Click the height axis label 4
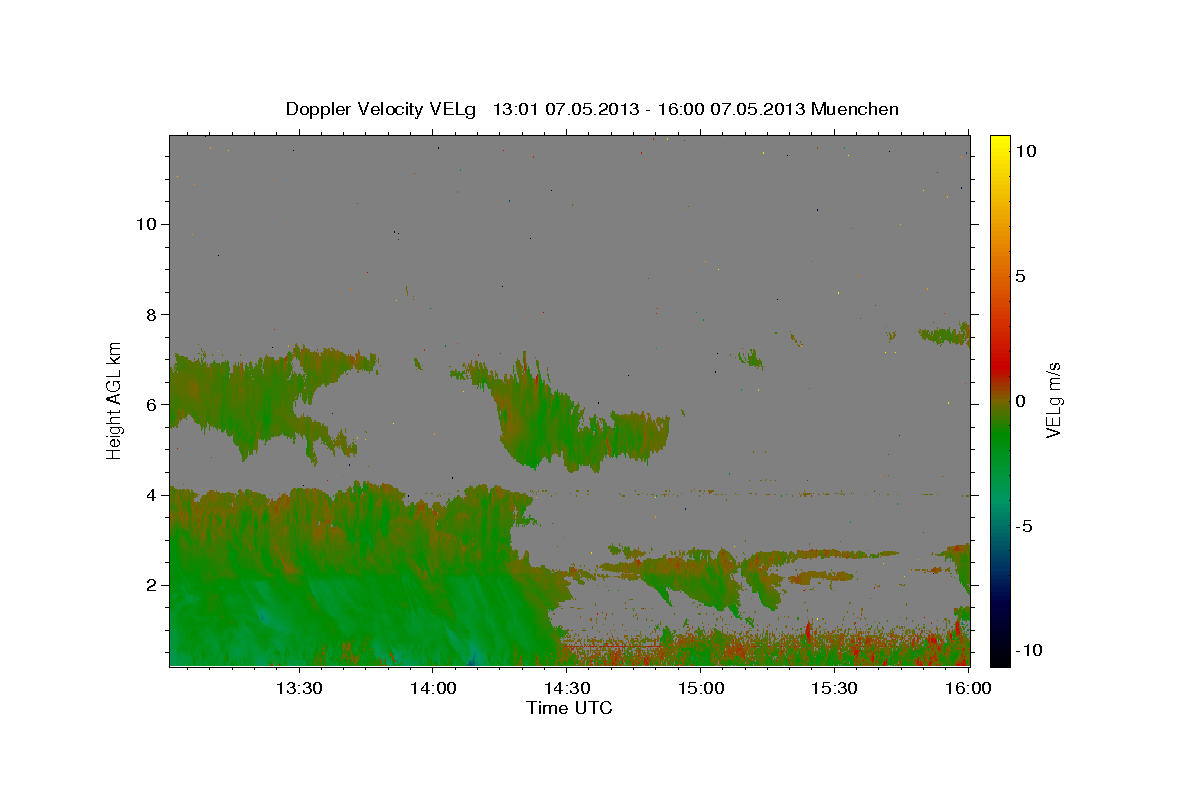The width and height of the screenshot is (1200, 800). click(150, 494)
